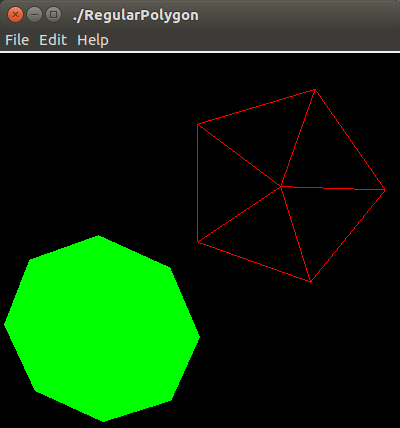Select the center point of the red pentagon

[281, 186]
